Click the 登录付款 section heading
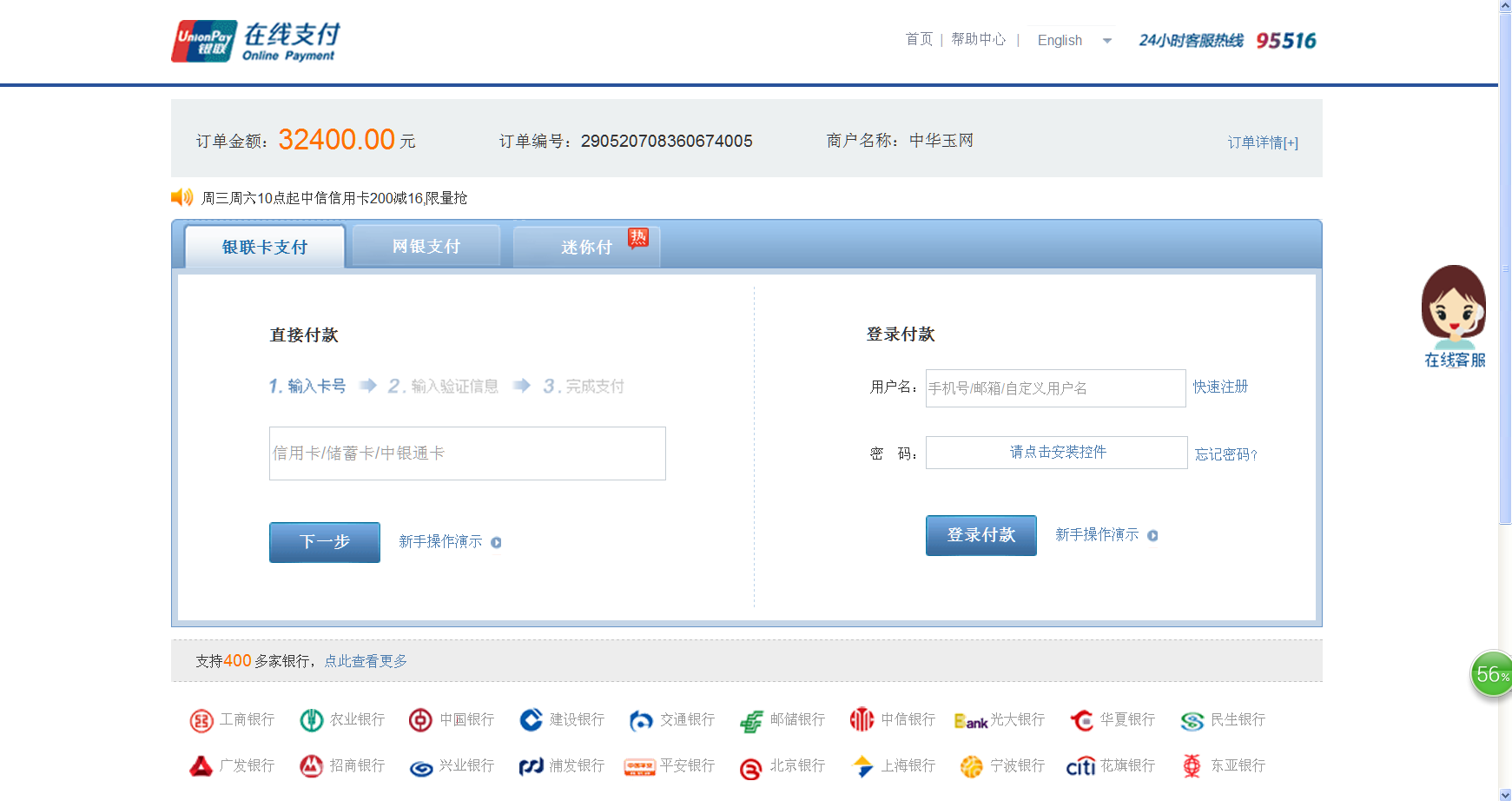Viewport: 1512px width, 801px height. [x=901, y=334]
